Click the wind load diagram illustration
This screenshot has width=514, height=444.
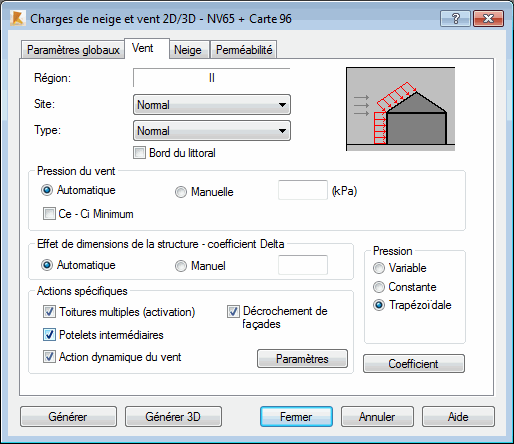click(x=400, y=109)
